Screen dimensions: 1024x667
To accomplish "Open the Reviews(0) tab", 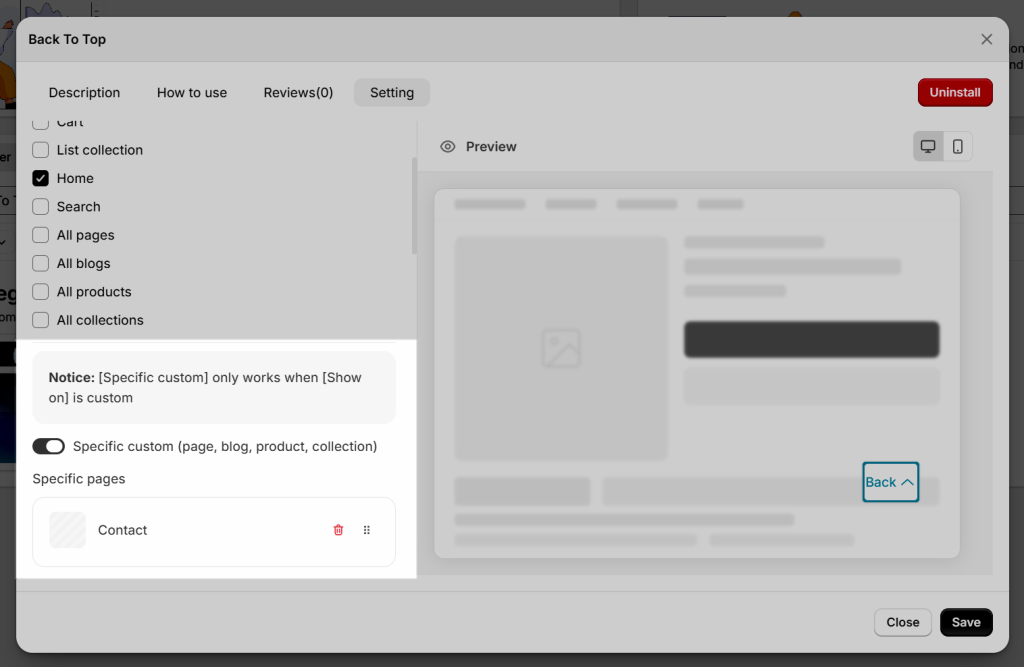I will [x=298, y=93].
